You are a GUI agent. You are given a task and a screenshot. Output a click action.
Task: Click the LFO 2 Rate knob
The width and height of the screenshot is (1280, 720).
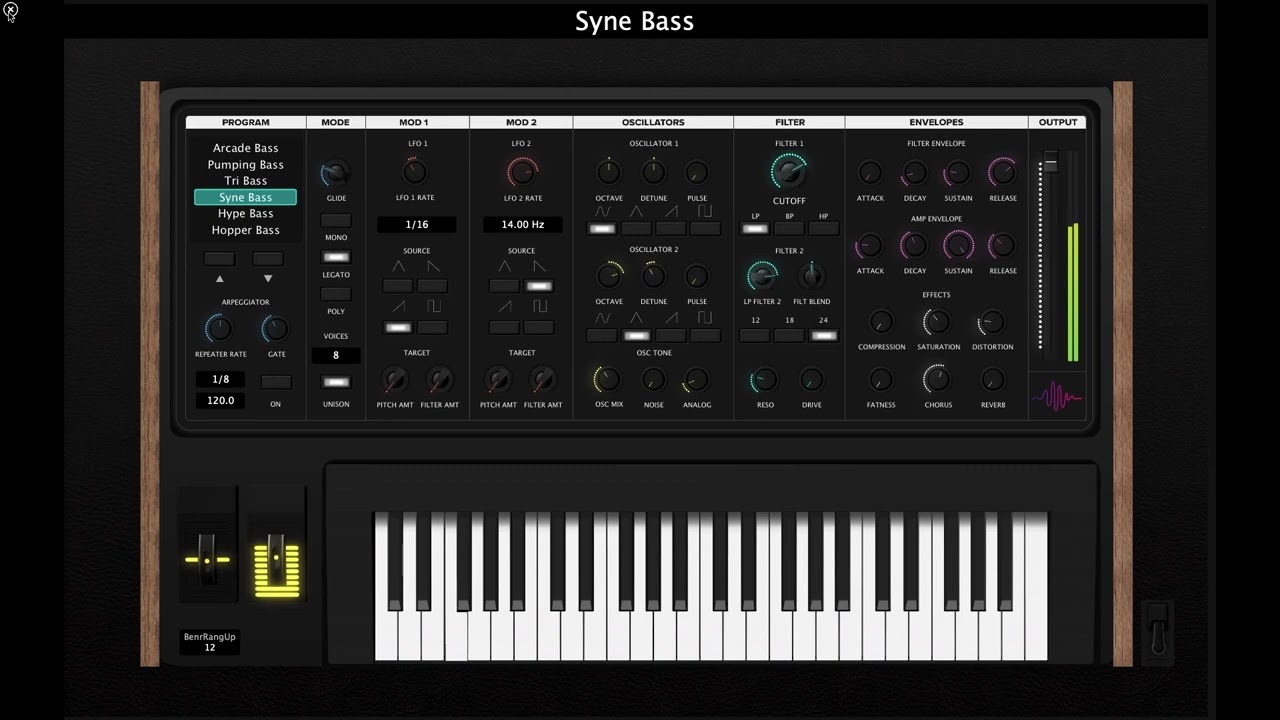(x=523, y=172)
